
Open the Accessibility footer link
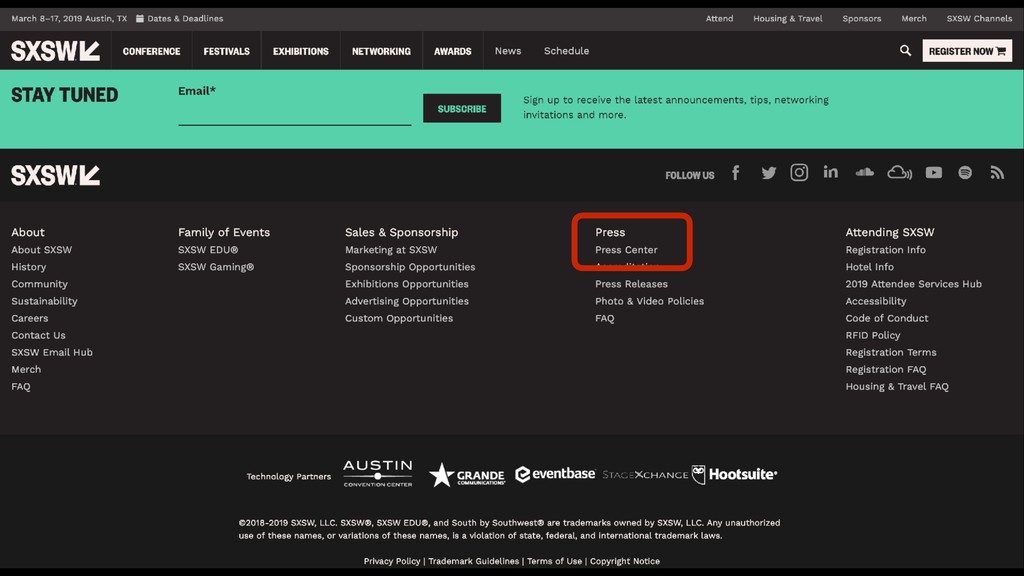(876, 301)
